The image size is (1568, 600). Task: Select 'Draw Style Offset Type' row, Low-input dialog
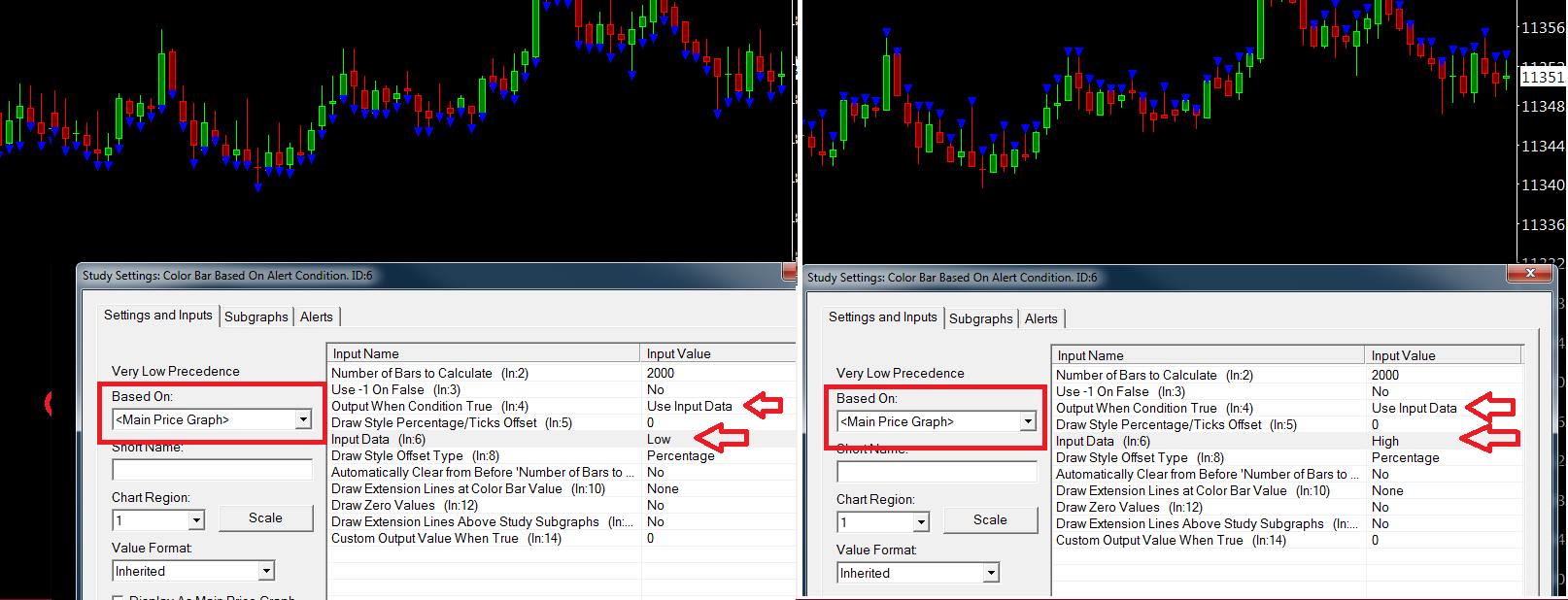(x=562, y=455)
